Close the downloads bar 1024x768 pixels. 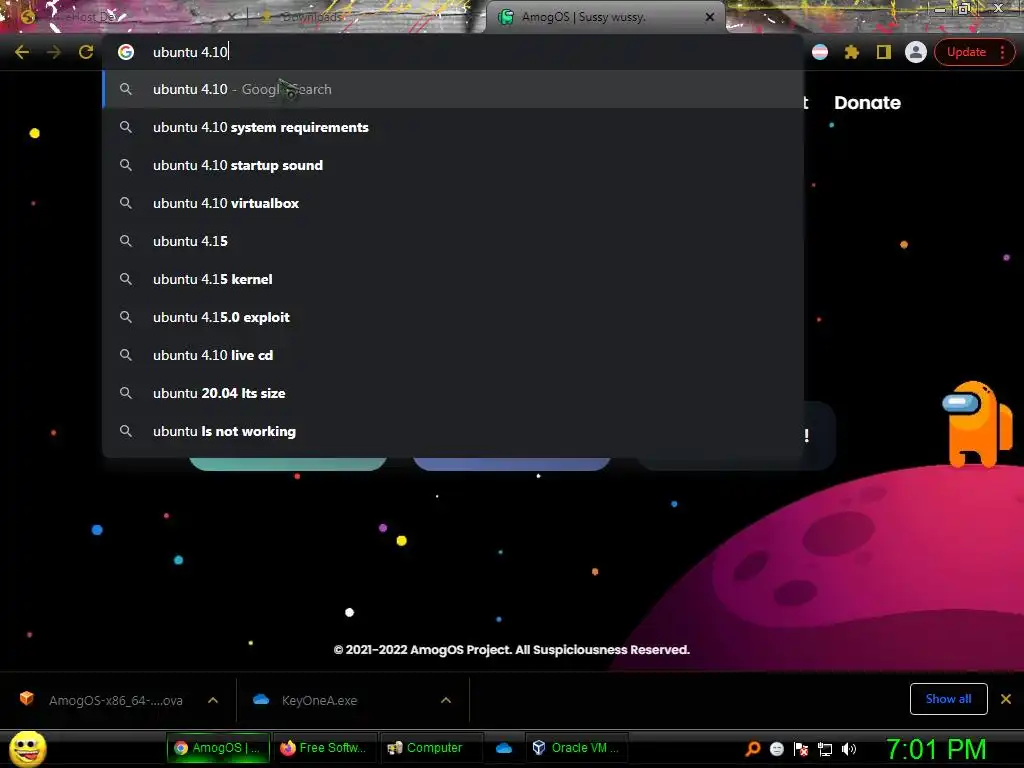click(x=1006, y=699)
